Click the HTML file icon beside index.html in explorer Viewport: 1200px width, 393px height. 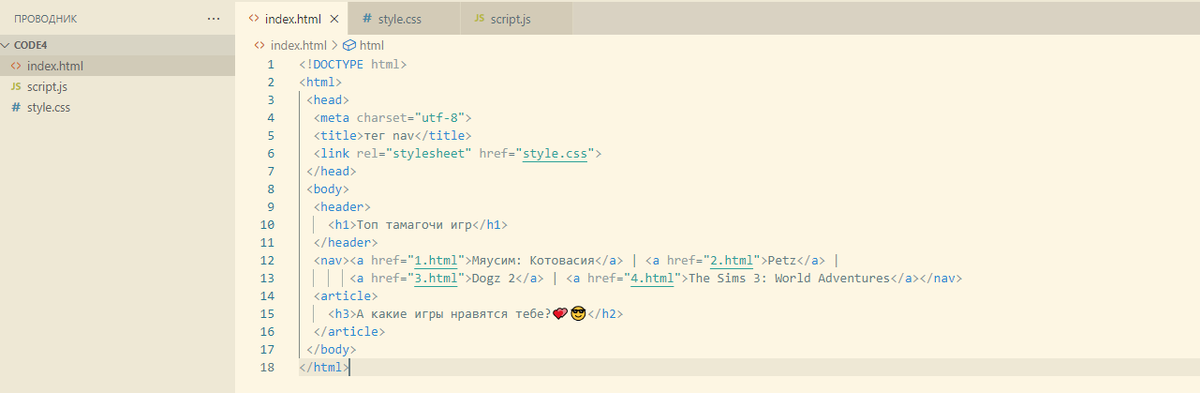pyautogui.click(x=15, y=66)
